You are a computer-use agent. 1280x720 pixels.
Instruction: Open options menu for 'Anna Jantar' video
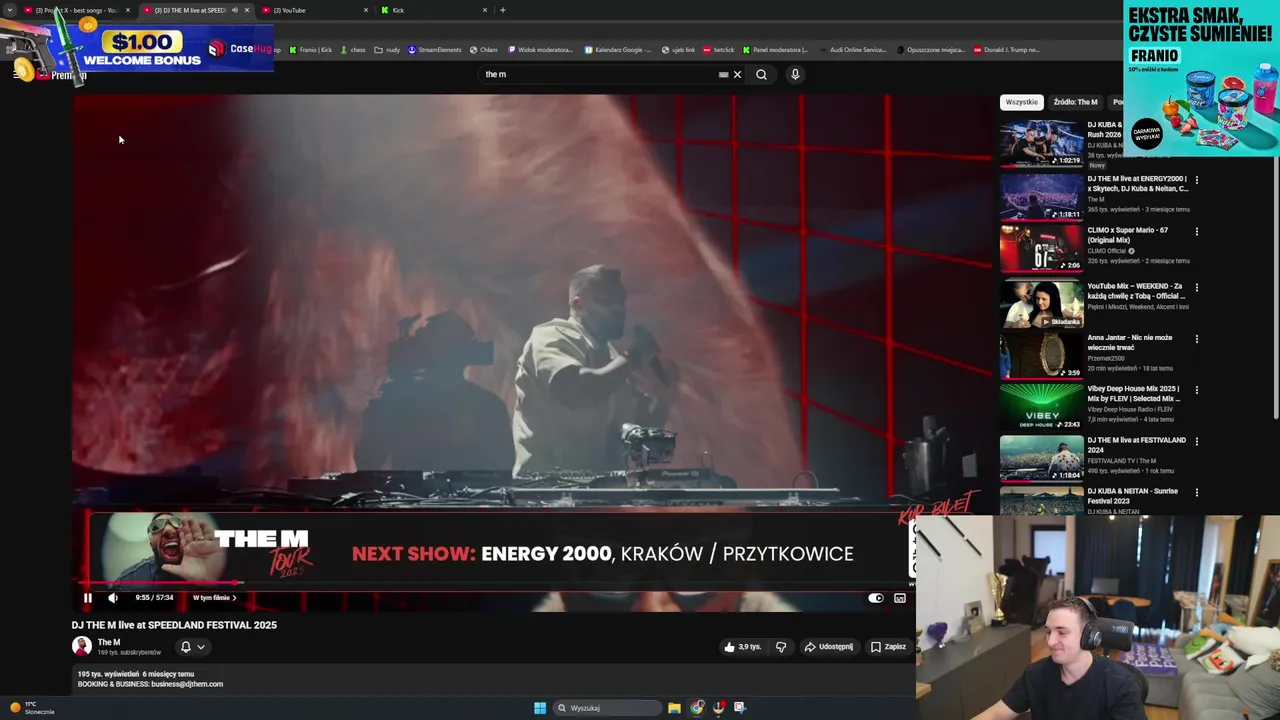point(1196,339)
